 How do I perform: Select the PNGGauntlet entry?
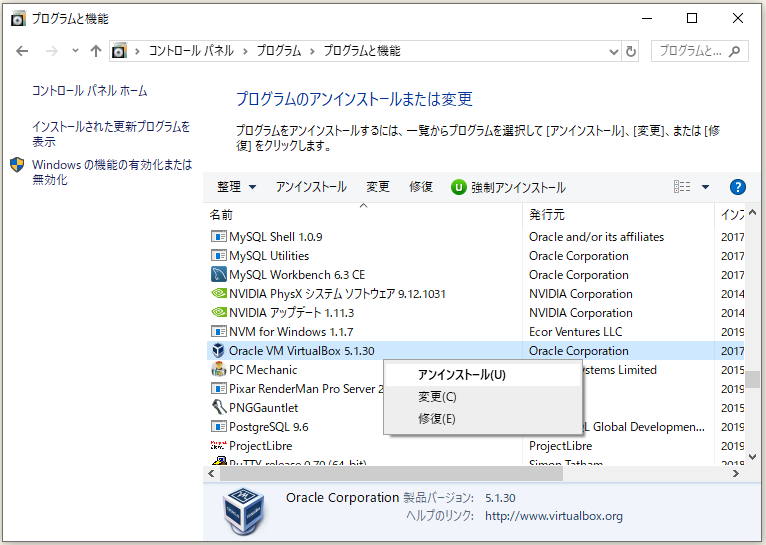coord(263,408)
